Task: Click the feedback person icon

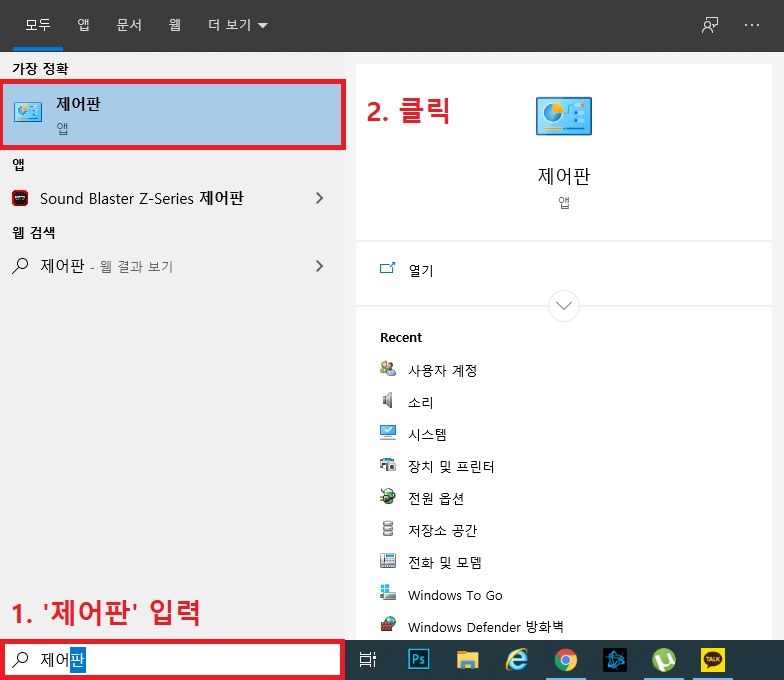Action: point(710,24)
